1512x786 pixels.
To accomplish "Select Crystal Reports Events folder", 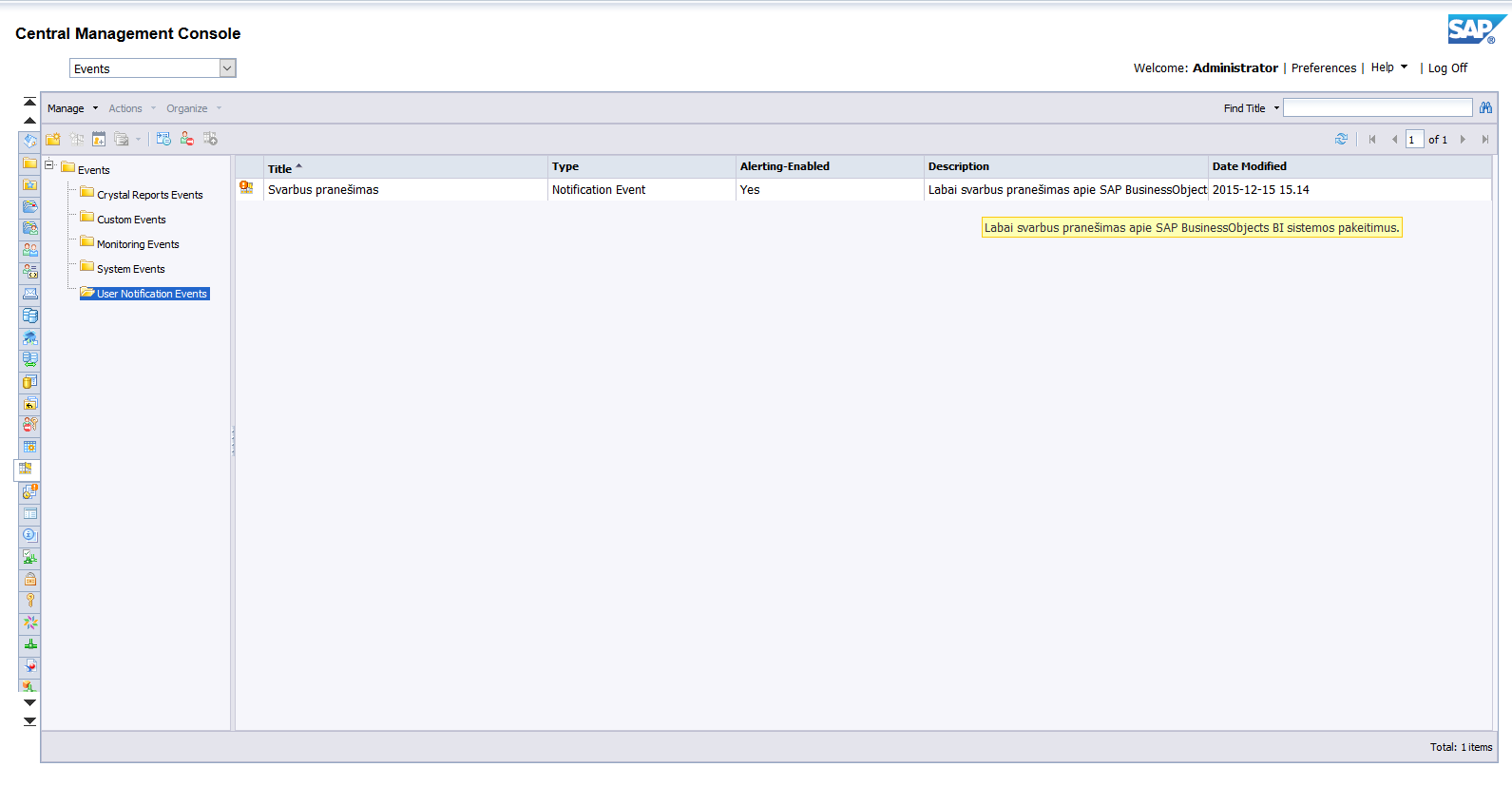I will 149,195.
